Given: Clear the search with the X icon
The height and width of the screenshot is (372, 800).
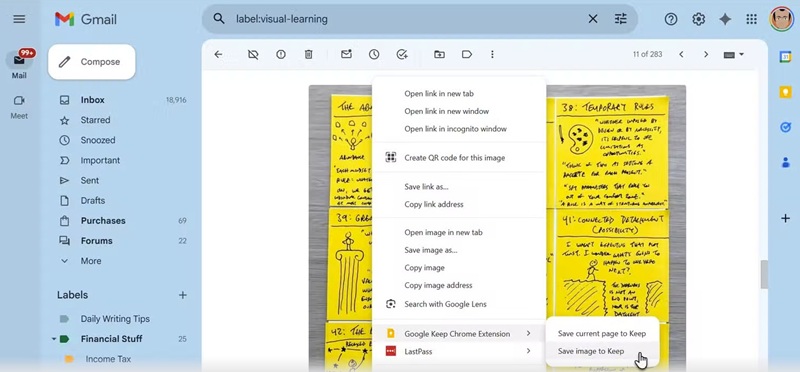Looking at the screenshot, I should [x=593, y=19].
